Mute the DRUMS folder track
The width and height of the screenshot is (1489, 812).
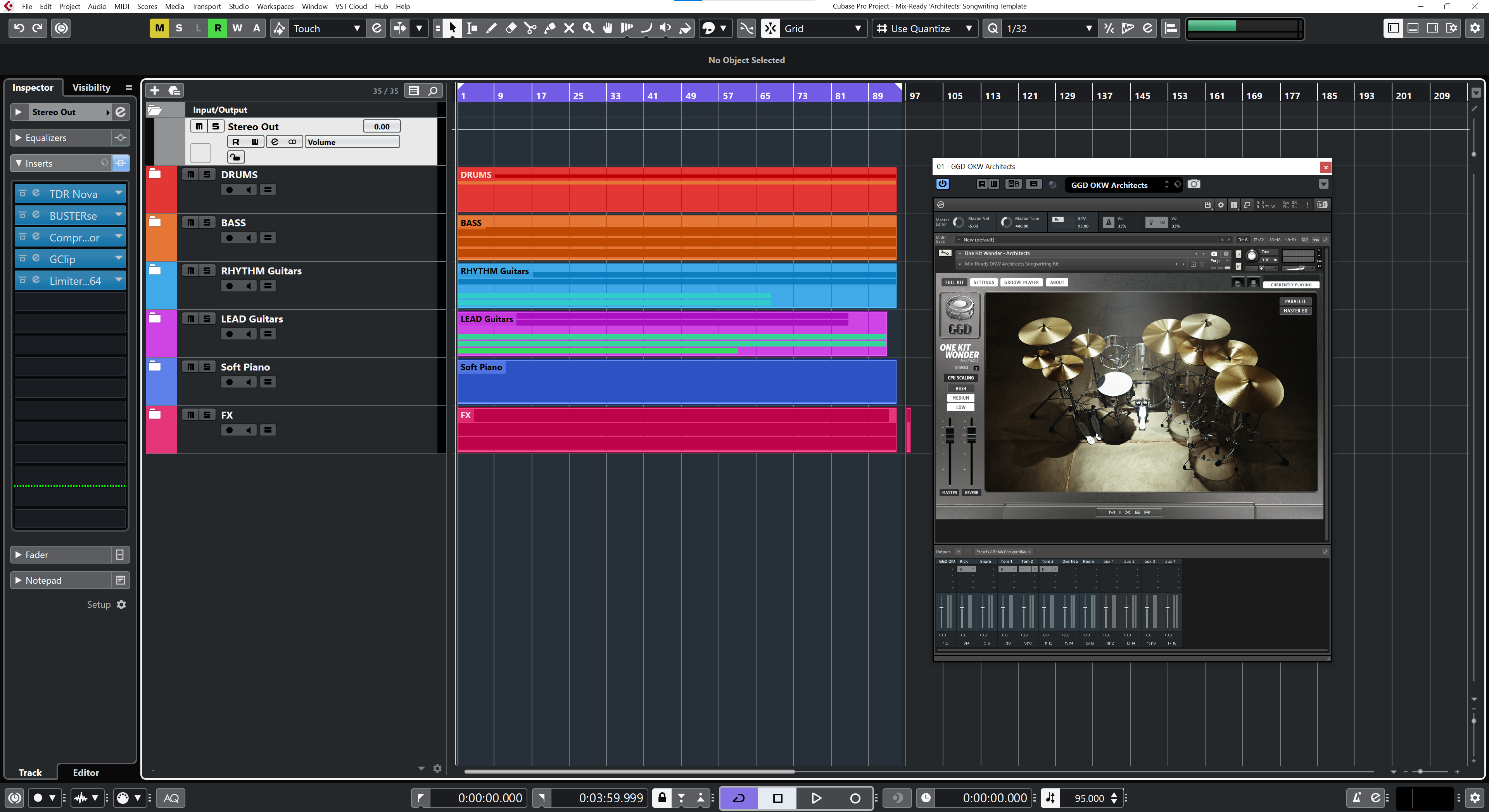tap(190, 174)
